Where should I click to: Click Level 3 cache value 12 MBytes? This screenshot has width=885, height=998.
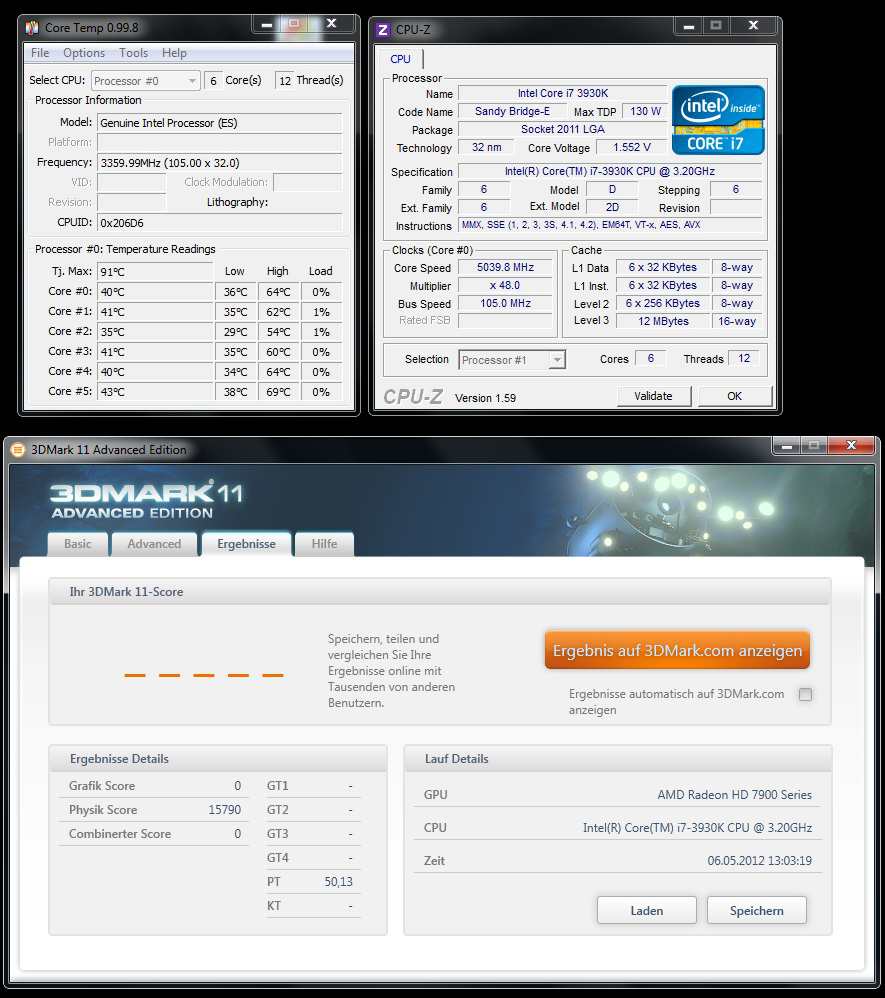point(663,321)
